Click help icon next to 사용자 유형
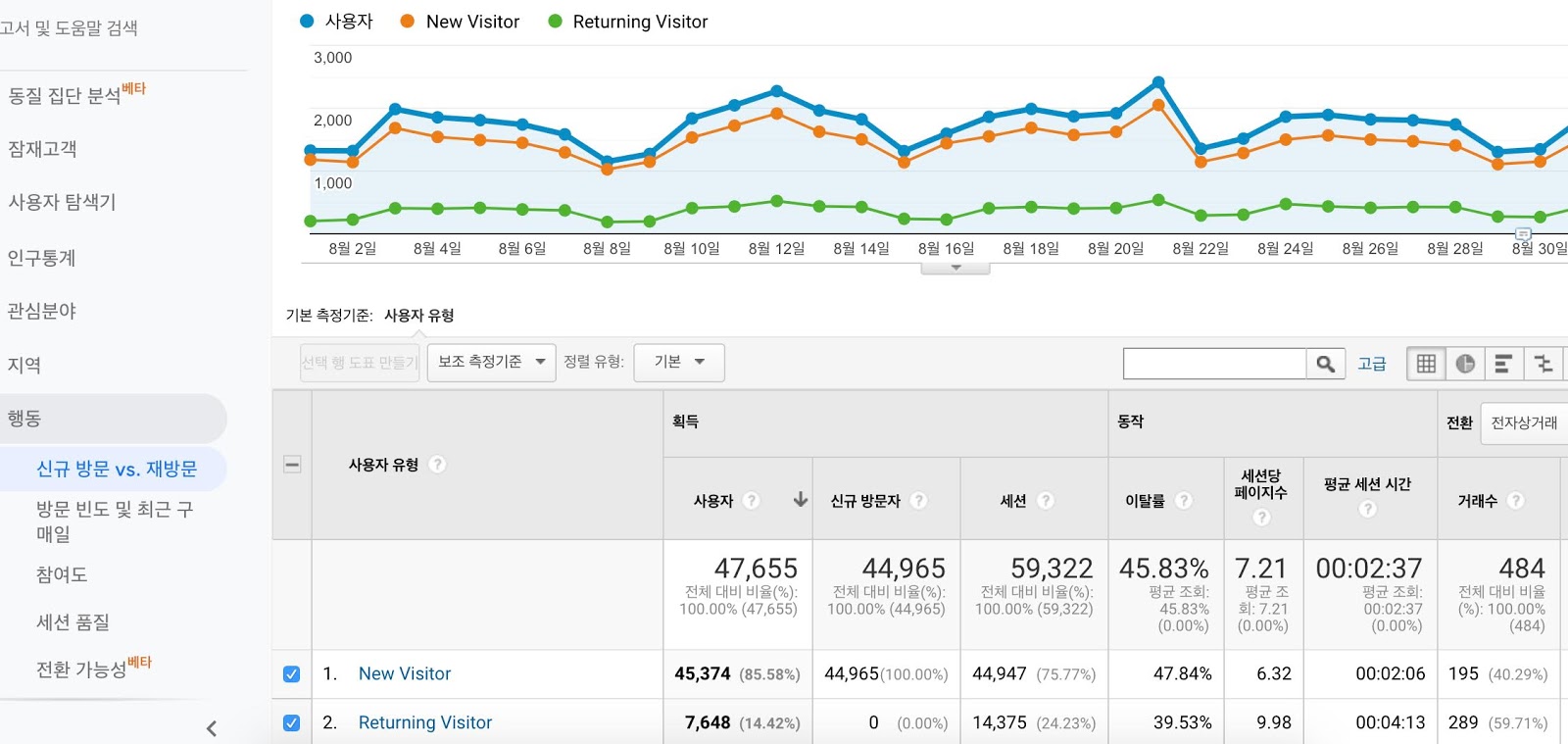This screenshot has width=1568, height=744. point(438,465)
